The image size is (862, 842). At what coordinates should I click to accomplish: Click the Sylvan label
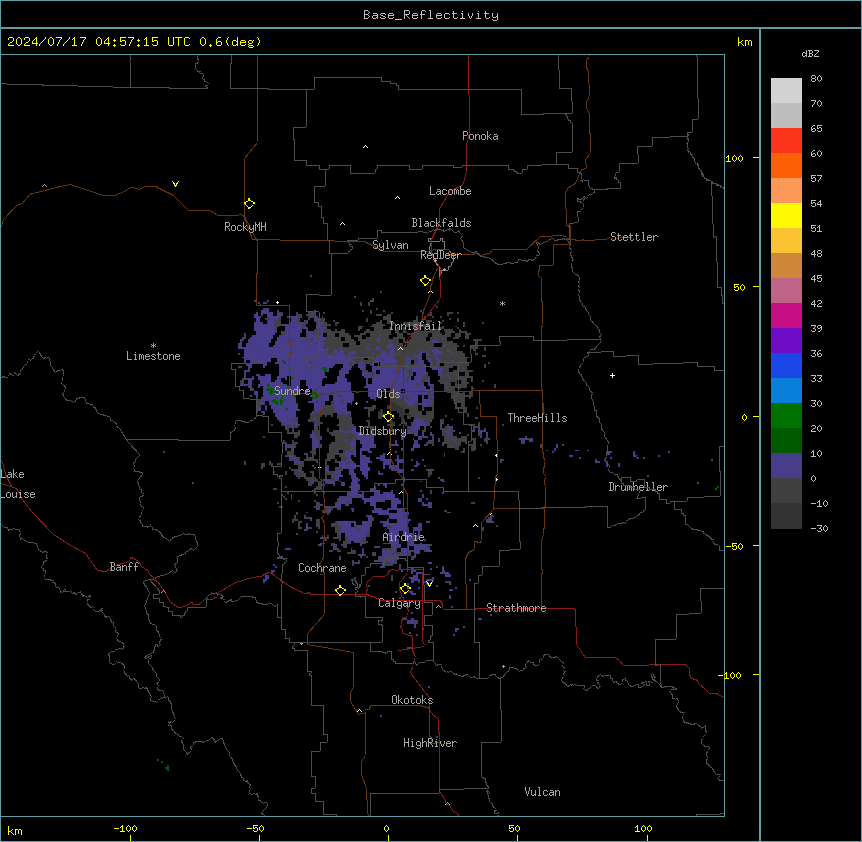pyautogui.click(x=390, y=245)
